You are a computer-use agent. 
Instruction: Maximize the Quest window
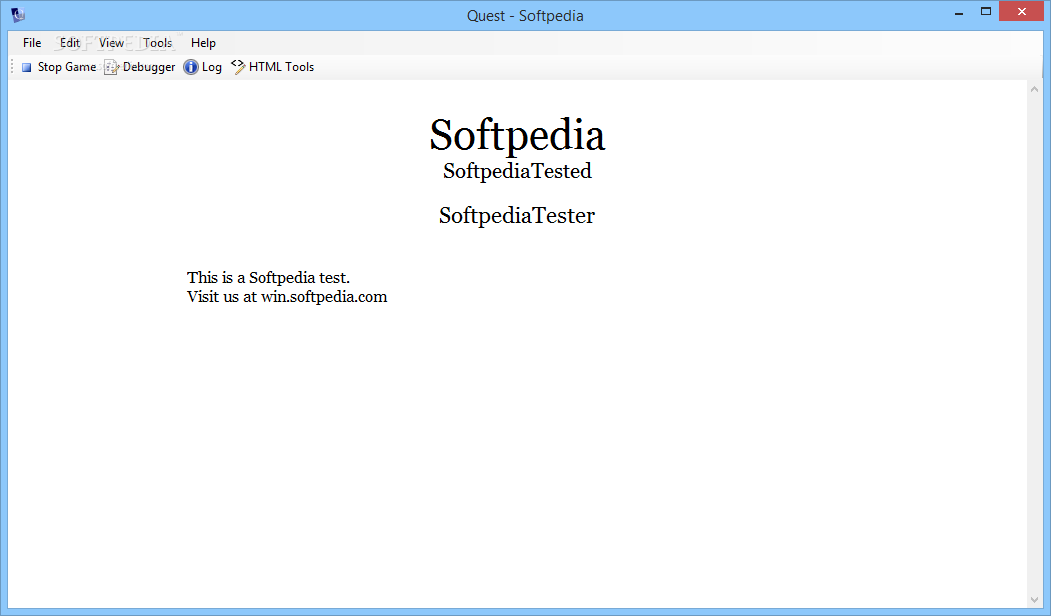click(x=985, y=11)
